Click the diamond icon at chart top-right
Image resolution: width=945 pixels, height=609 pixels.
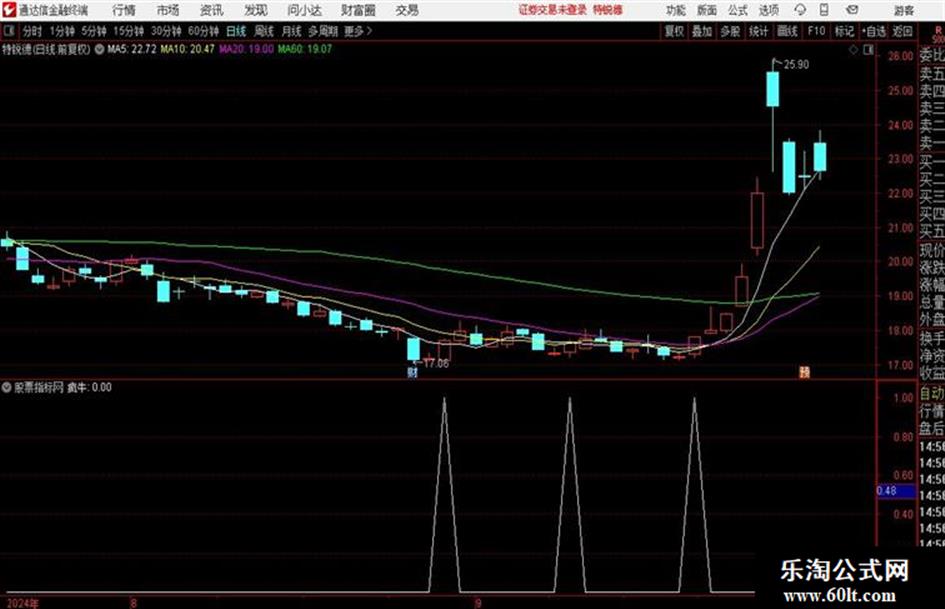tap(853, 50)
